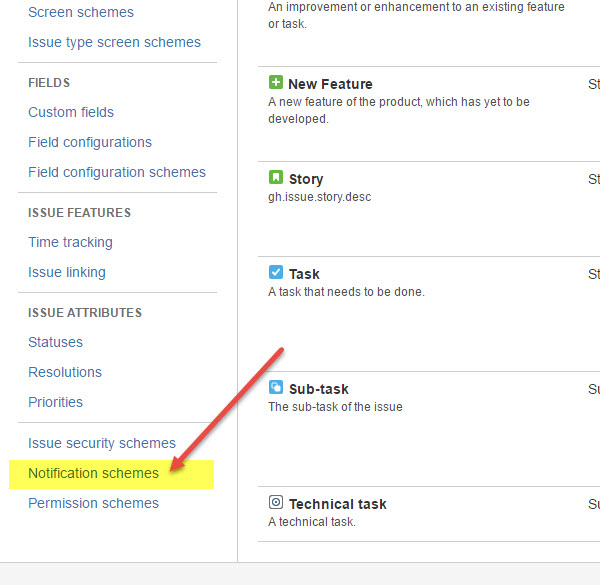Open Permission schemes
The height and width of the screenshot is (585, 600).
[93, 503]
